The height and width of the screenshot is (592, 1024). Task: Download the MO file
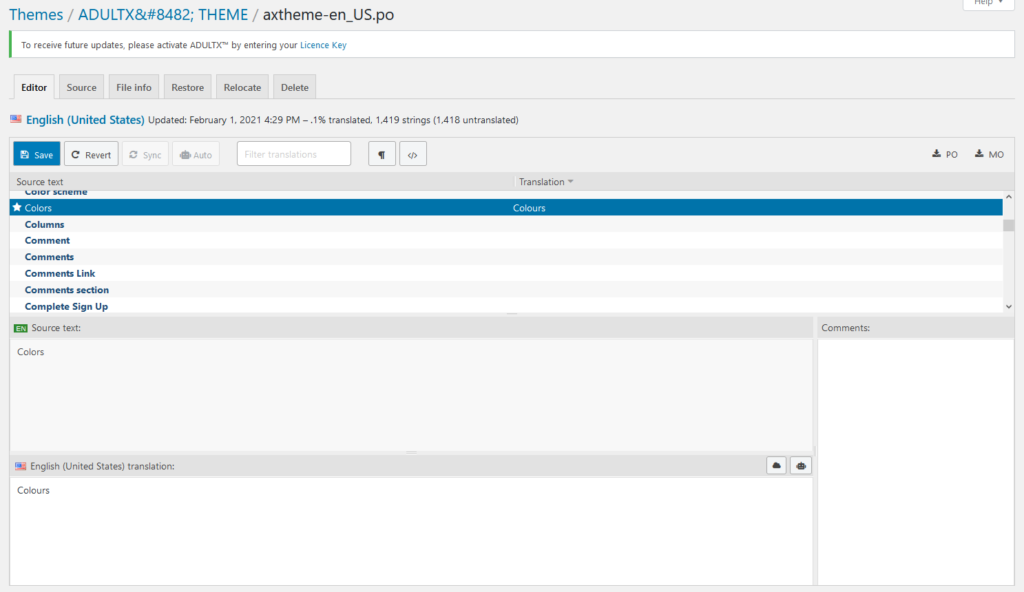pyautogui.click(x=989, y=154)
